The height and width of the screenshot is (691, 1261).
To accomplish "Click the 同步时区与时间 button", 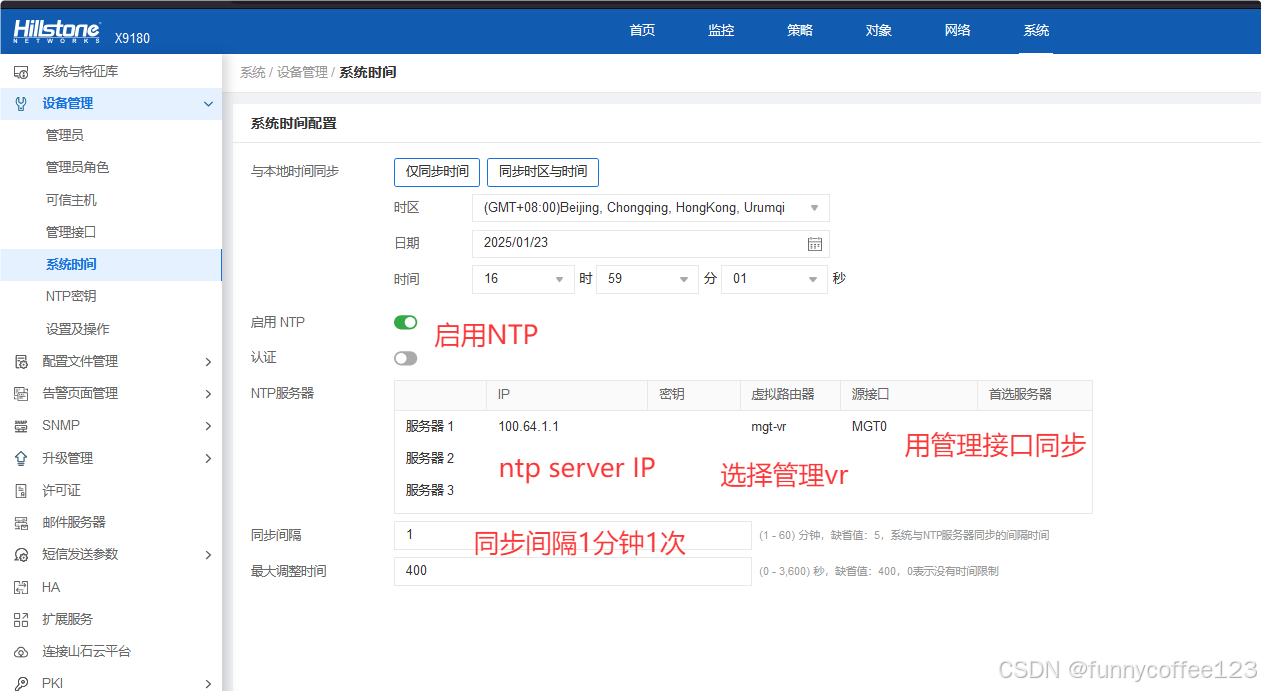I will [543, 172].
